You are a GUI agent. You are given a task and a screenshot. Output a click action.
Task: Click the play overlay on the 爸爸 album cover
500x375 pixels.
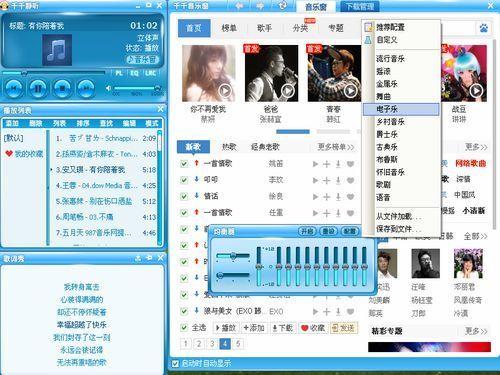[x=288, y=90]
